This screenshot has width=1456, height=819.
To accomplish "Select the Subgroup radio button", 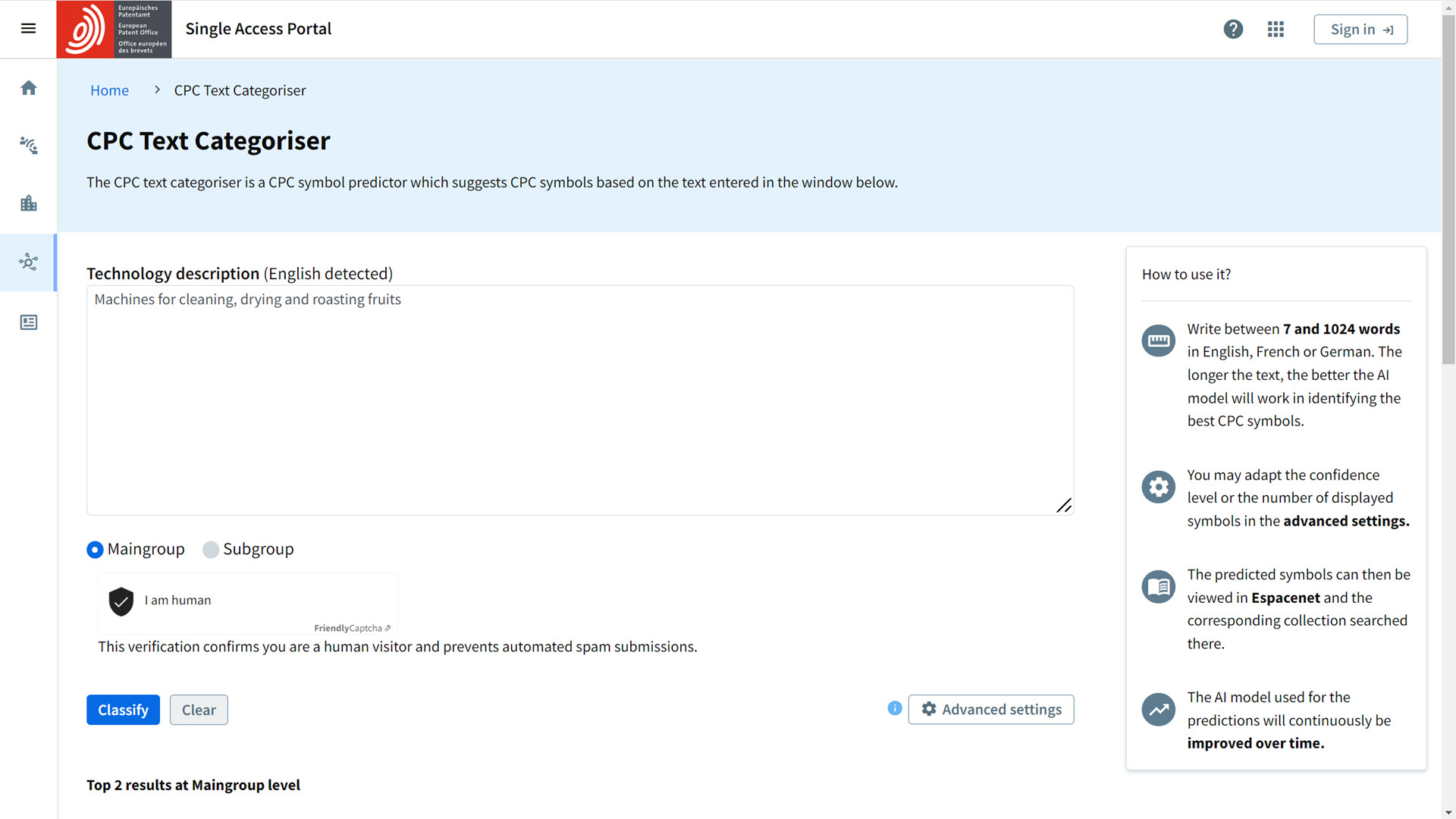I will point(211,549).
